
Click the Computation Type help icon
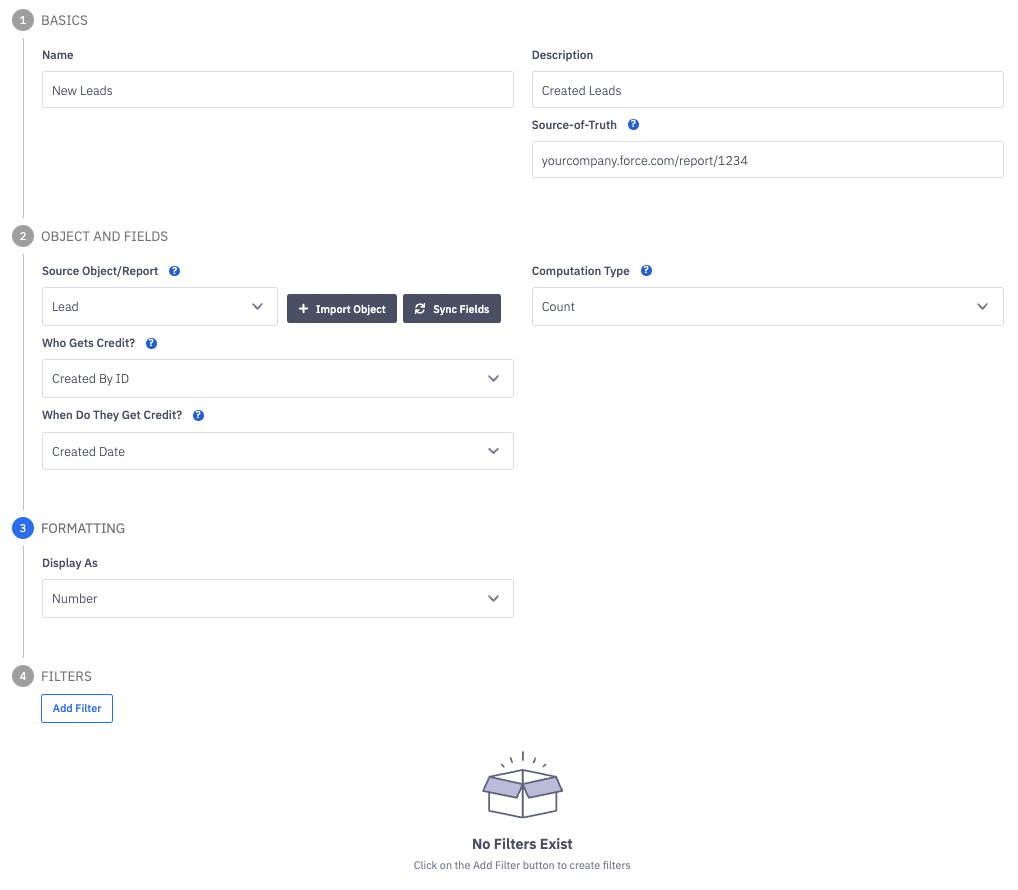coord(646,271)
